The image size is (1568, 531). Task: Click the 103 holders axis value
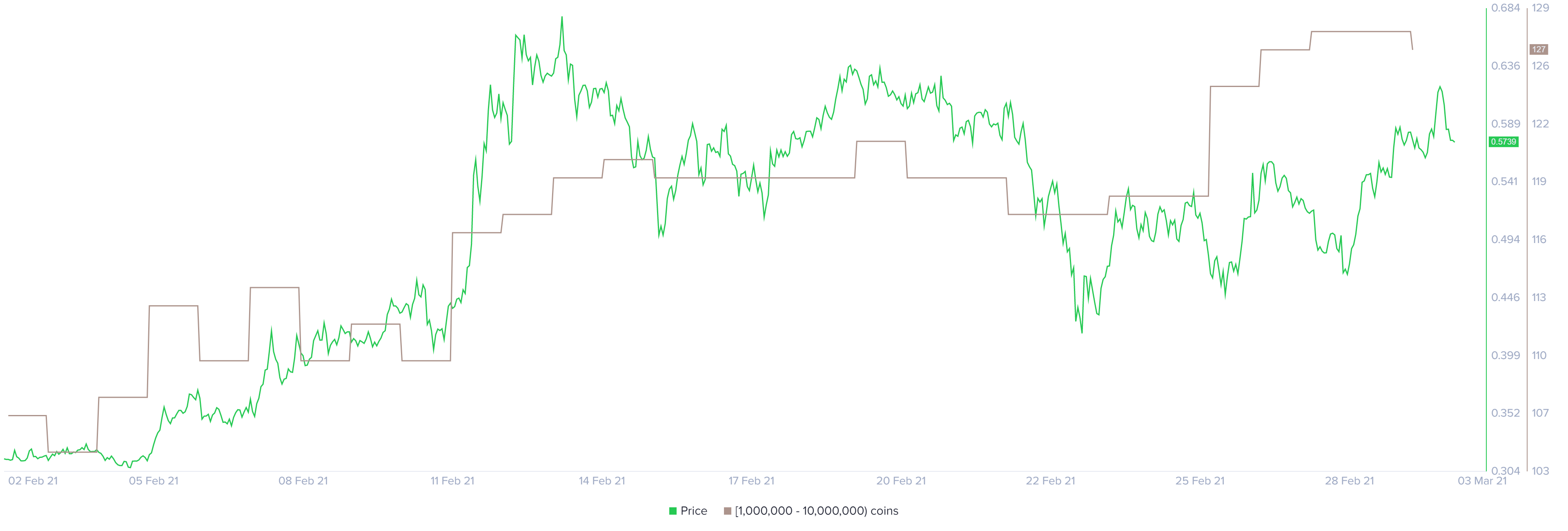tap(1541, 471)
